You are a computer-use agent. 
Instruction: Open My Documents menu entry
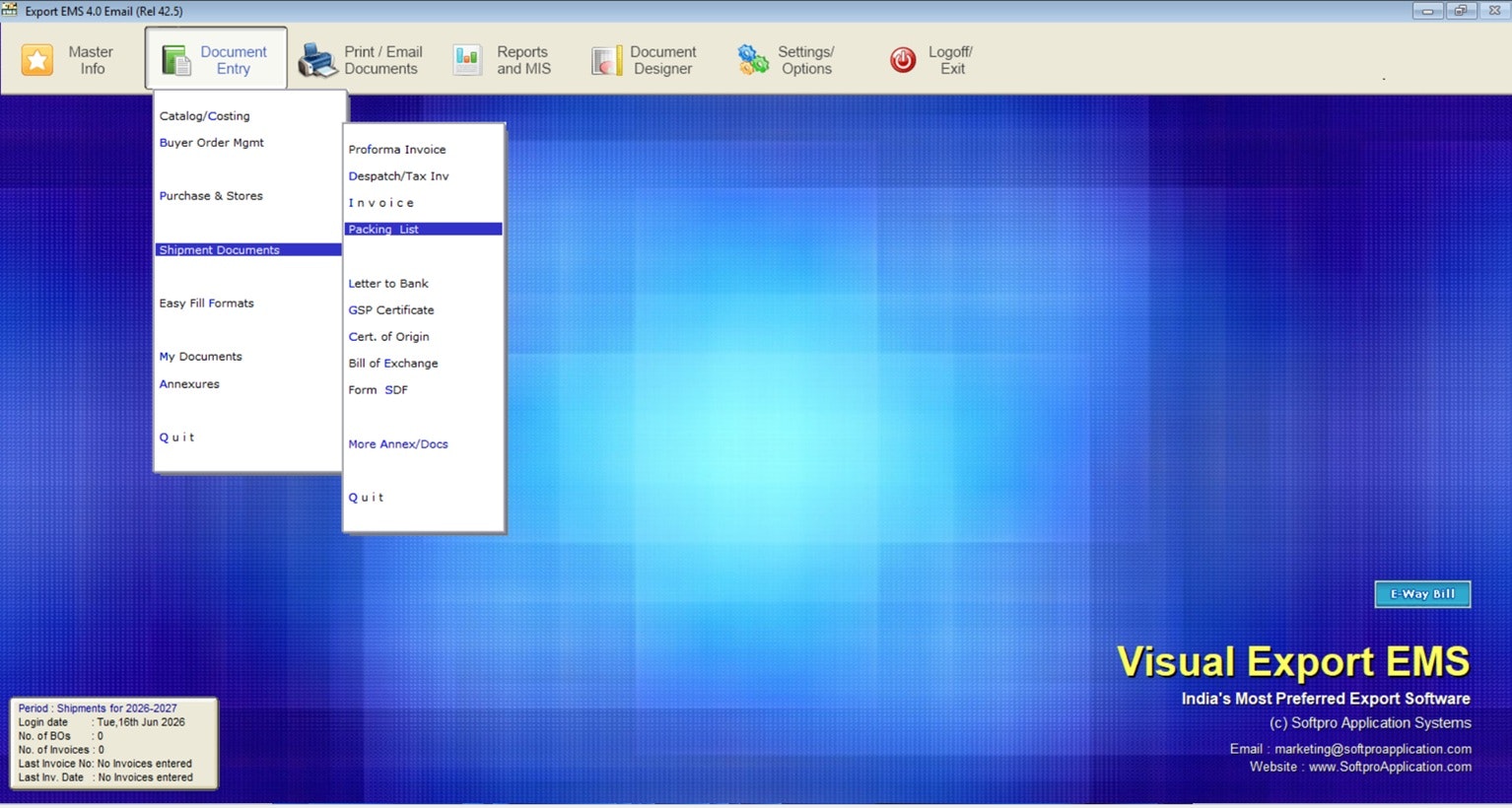click(x=200, y=357)
